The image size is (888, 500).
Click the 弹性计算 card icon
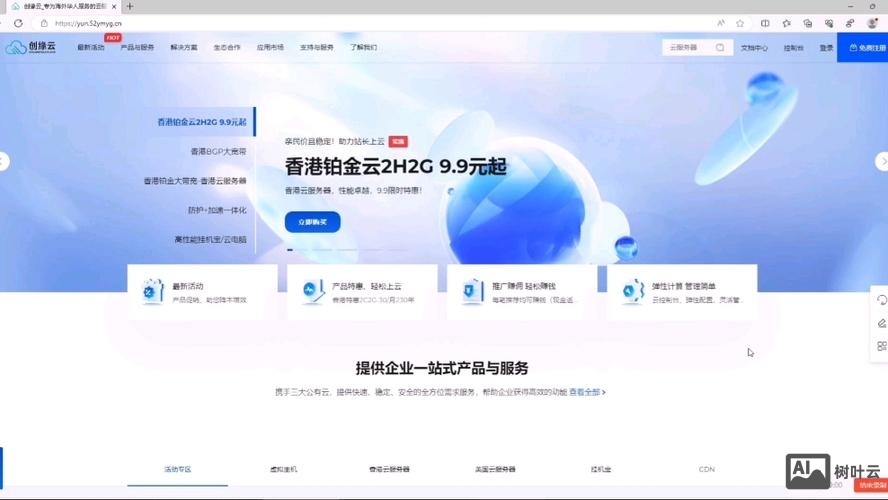tap(633, 292)
